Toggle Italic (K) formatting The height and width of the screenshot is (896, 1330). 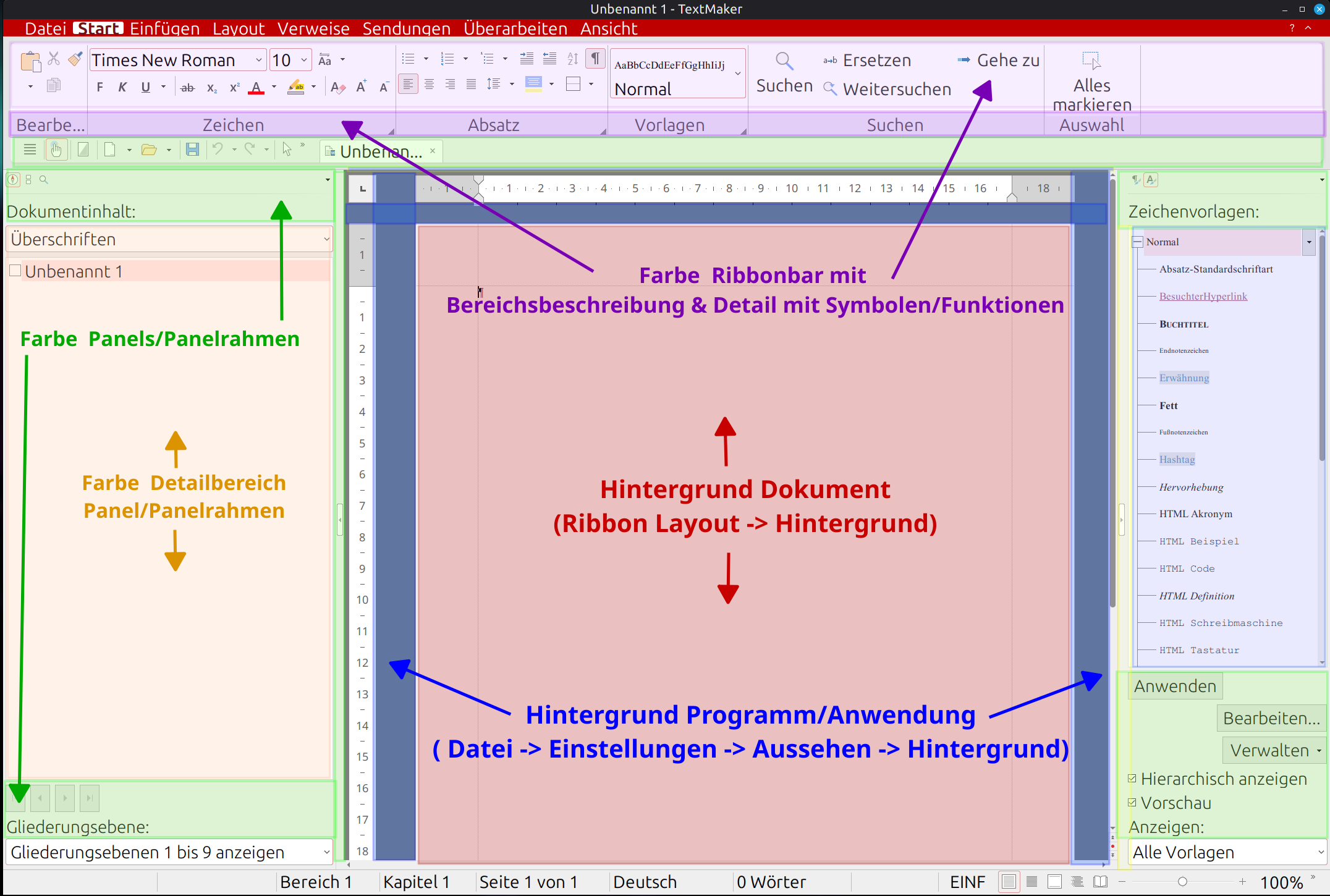tap(122, 87)
